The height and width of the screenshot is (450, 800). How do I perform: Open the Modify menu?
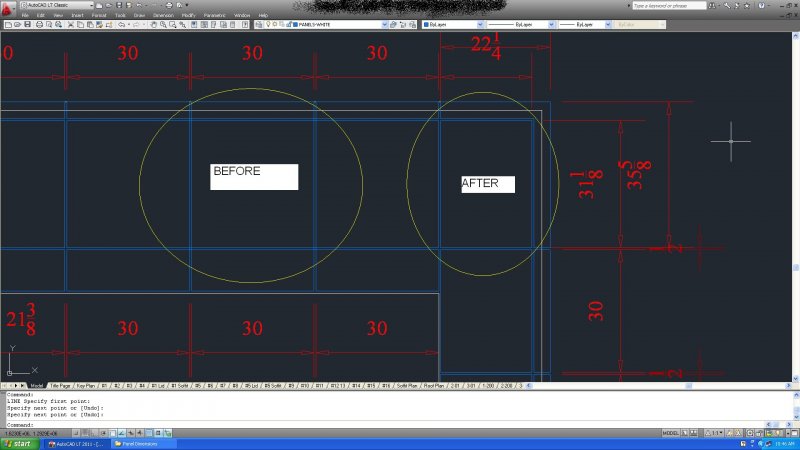(188, 15)
